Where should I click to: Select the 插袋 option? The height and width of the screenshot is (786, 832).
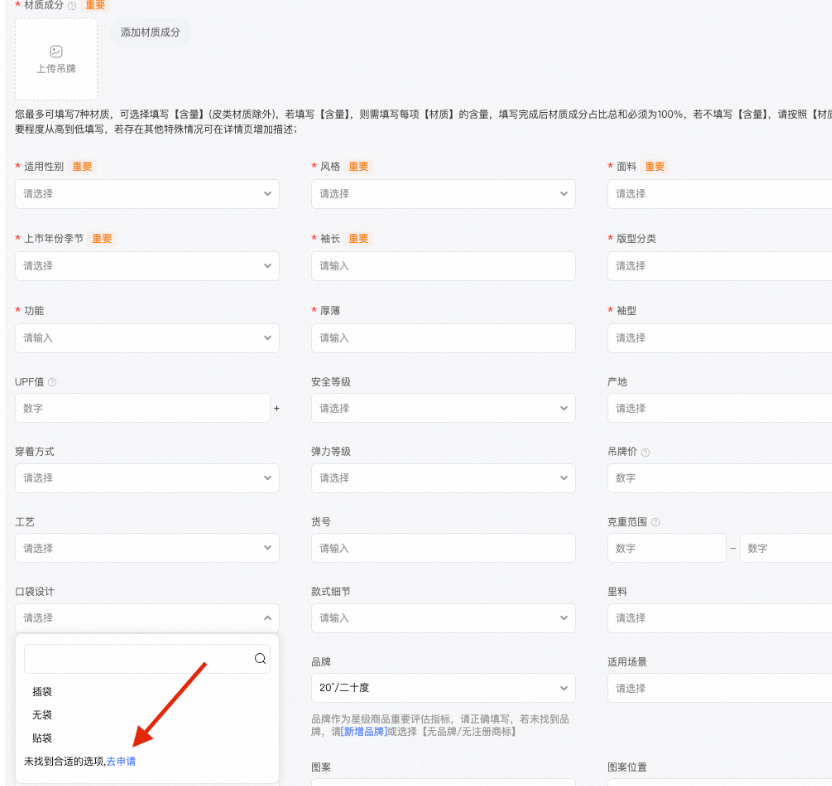42,692
